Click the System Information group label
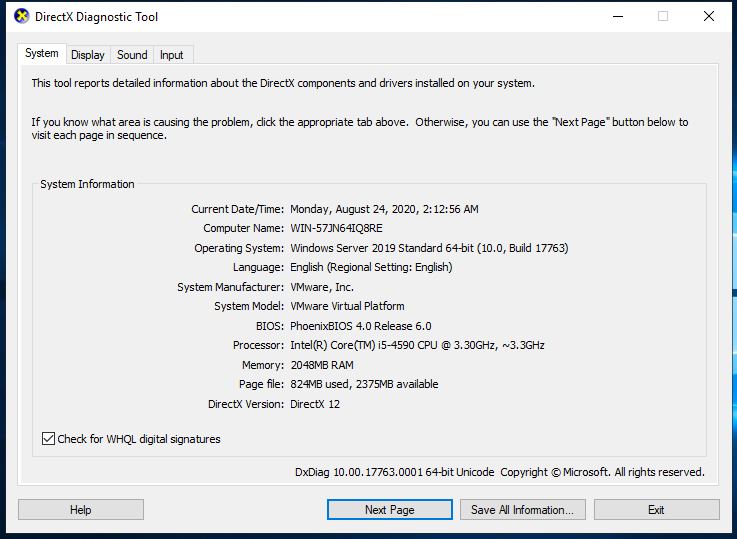 click(x=87, y=184)
